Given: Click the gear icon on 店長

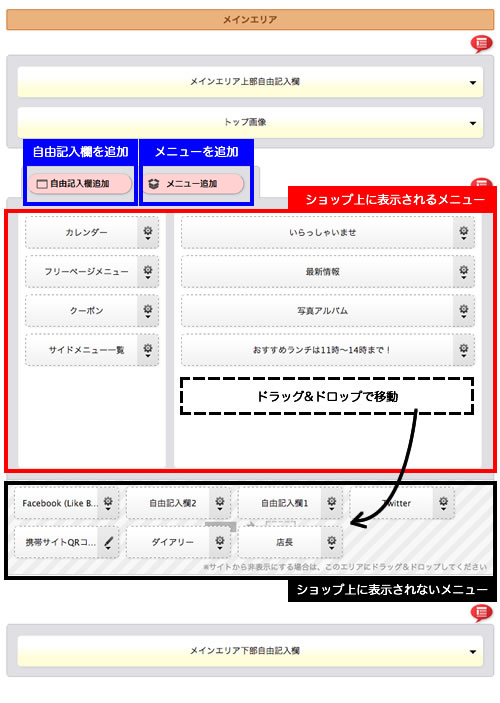Looking at the screenshot, I should coord(332,542).
